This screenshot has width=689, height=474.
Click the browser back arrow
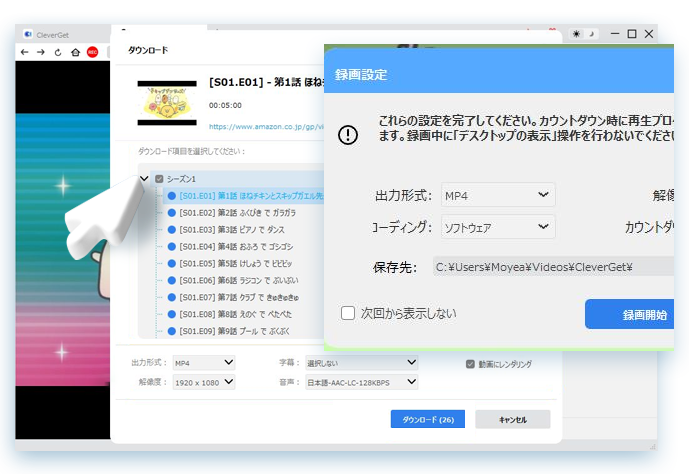[x=25, y=52]
